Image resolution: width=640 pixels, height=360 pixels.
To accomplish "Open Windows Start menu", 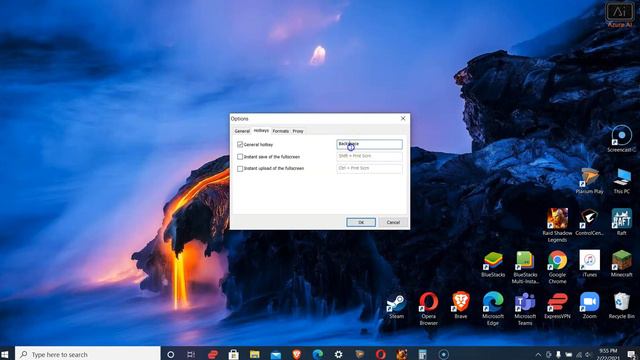I will pyautogui.click(x=5, y=354).
